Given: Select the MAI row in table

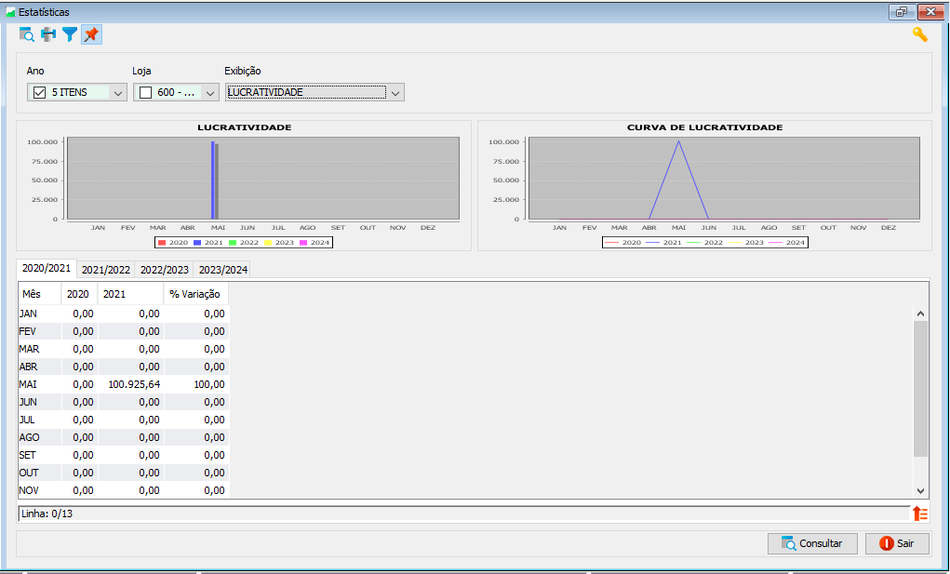Looking at the screenshot, I should [x=124, y=384].
